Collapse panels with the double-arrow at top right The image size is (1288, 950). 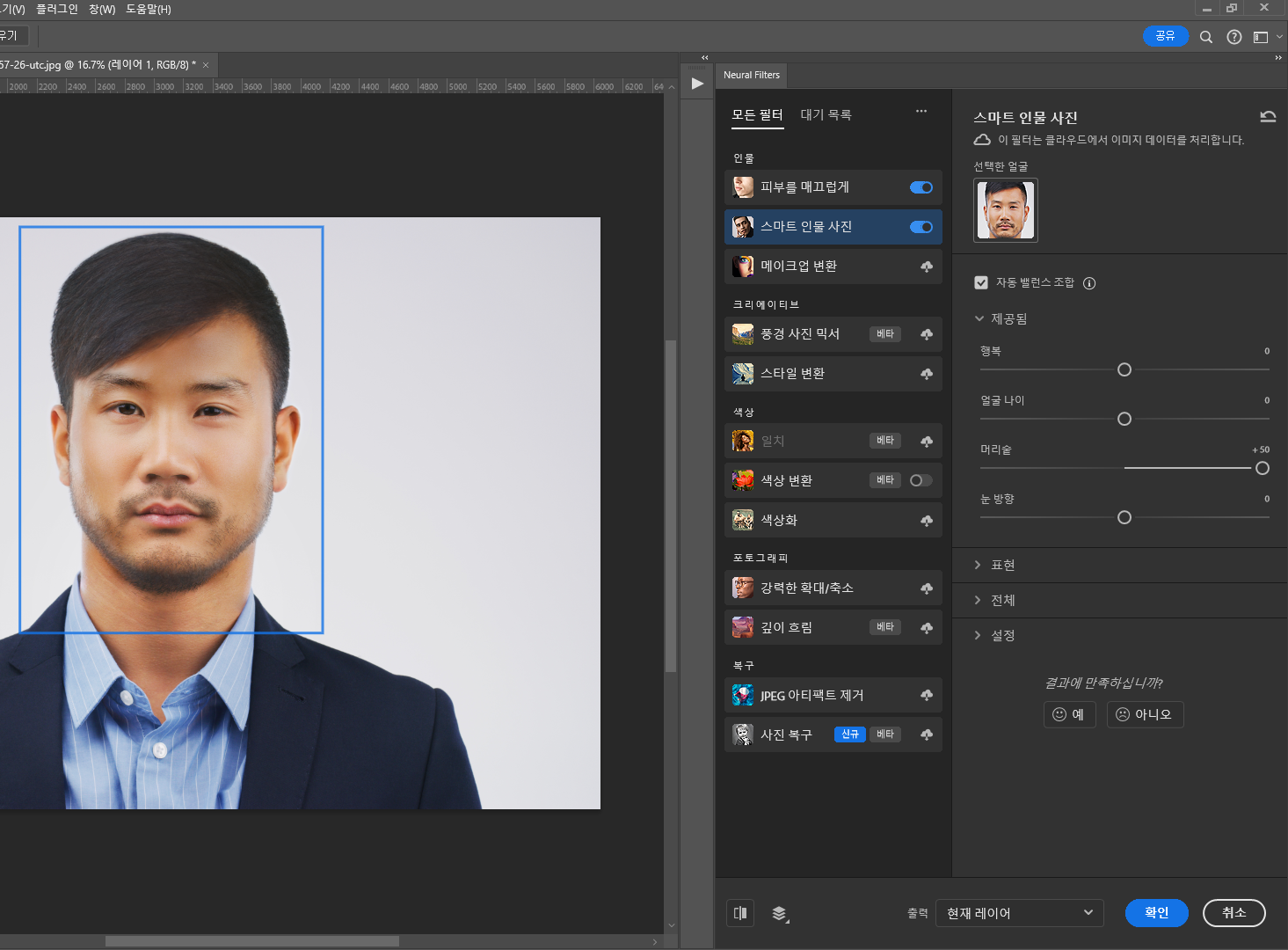tap(1278, 57)
